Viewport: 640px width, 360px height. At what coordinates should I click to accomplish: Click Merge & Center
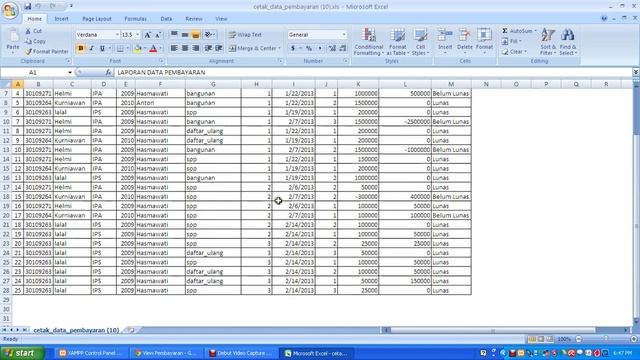pos(255,49)
